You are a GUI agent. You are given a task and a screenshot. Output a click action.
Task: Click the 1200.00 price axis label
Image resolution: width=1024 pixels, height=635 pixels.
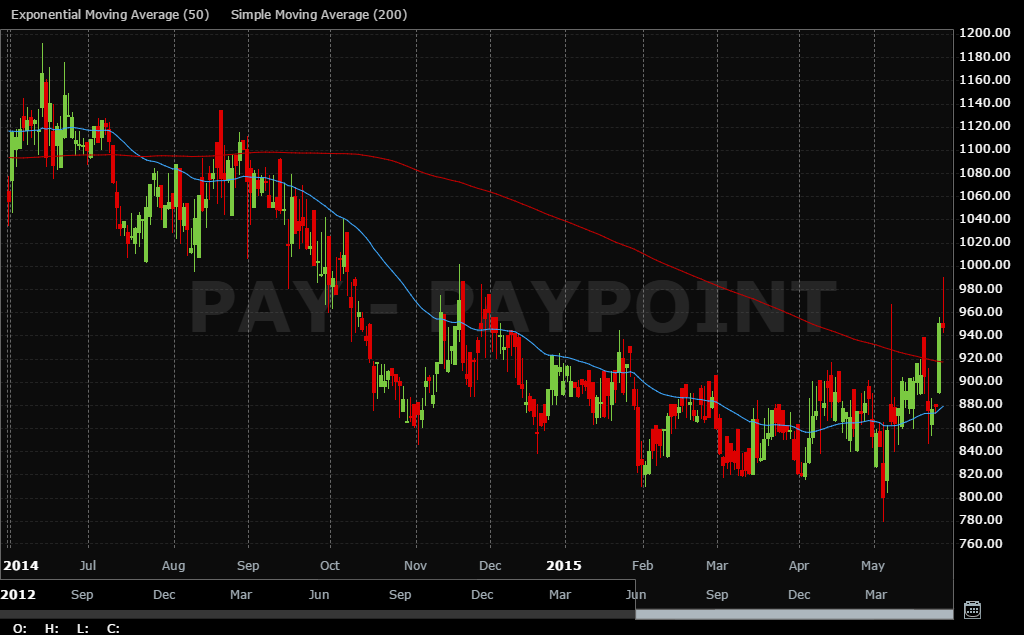(x=984, y=33)
